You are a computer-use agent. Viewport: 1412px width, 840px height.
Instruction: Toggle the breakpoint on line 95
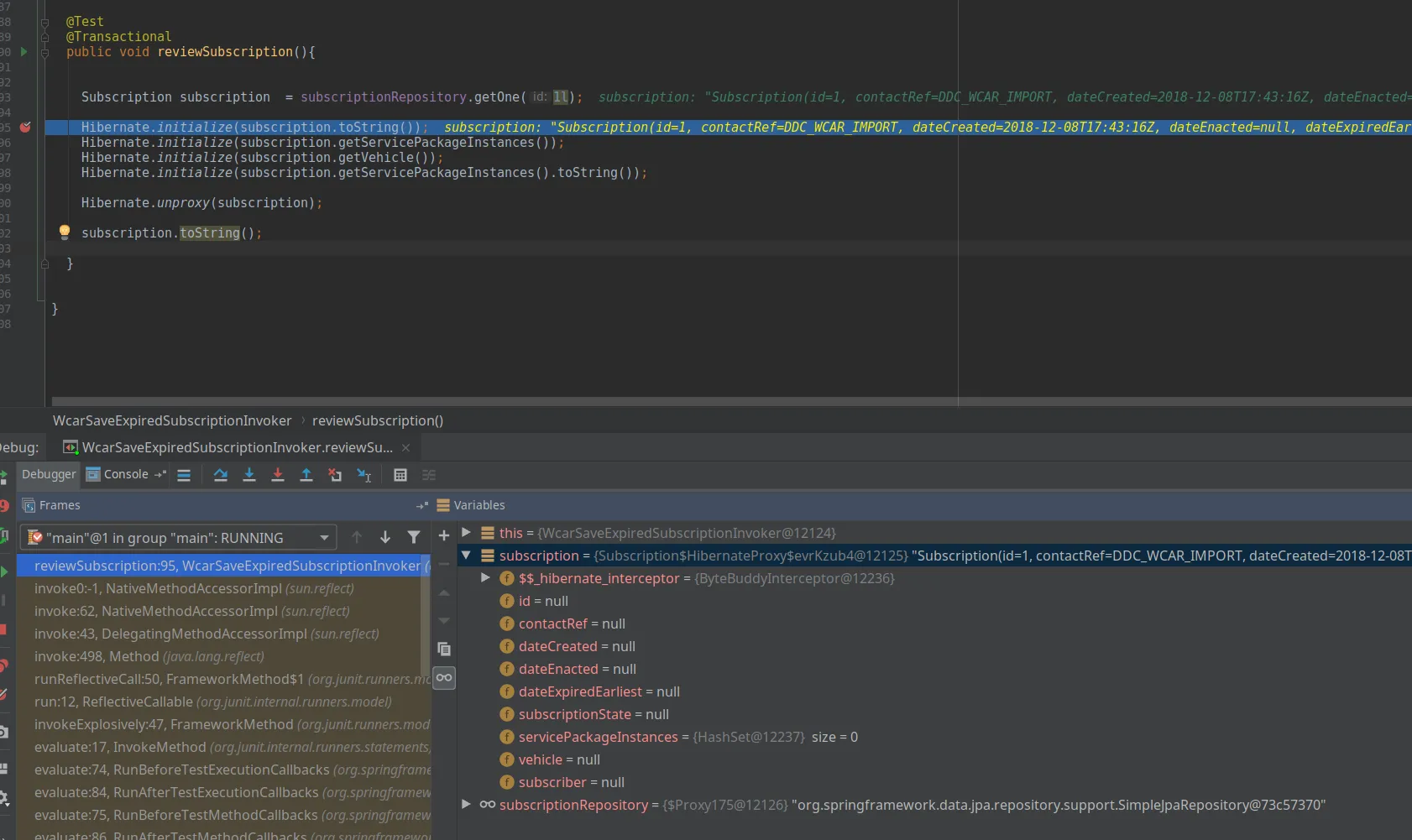click(25, 127)
